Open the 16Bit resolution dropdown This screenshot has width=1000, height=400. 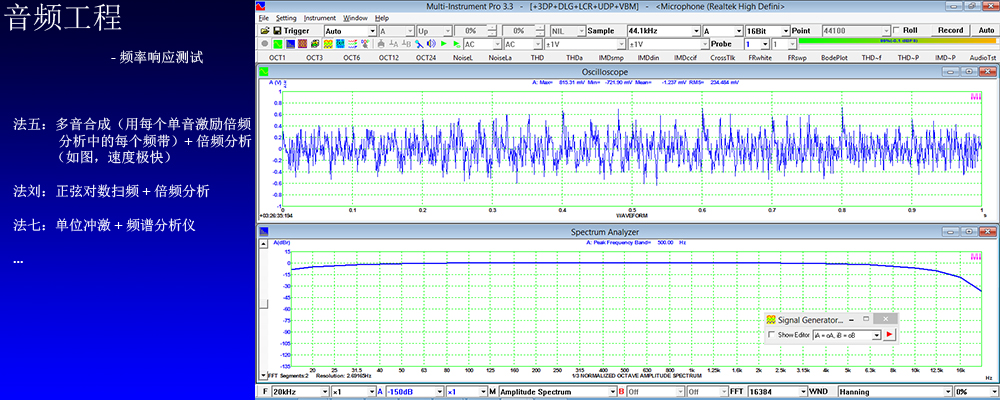[x=785, y=31]
